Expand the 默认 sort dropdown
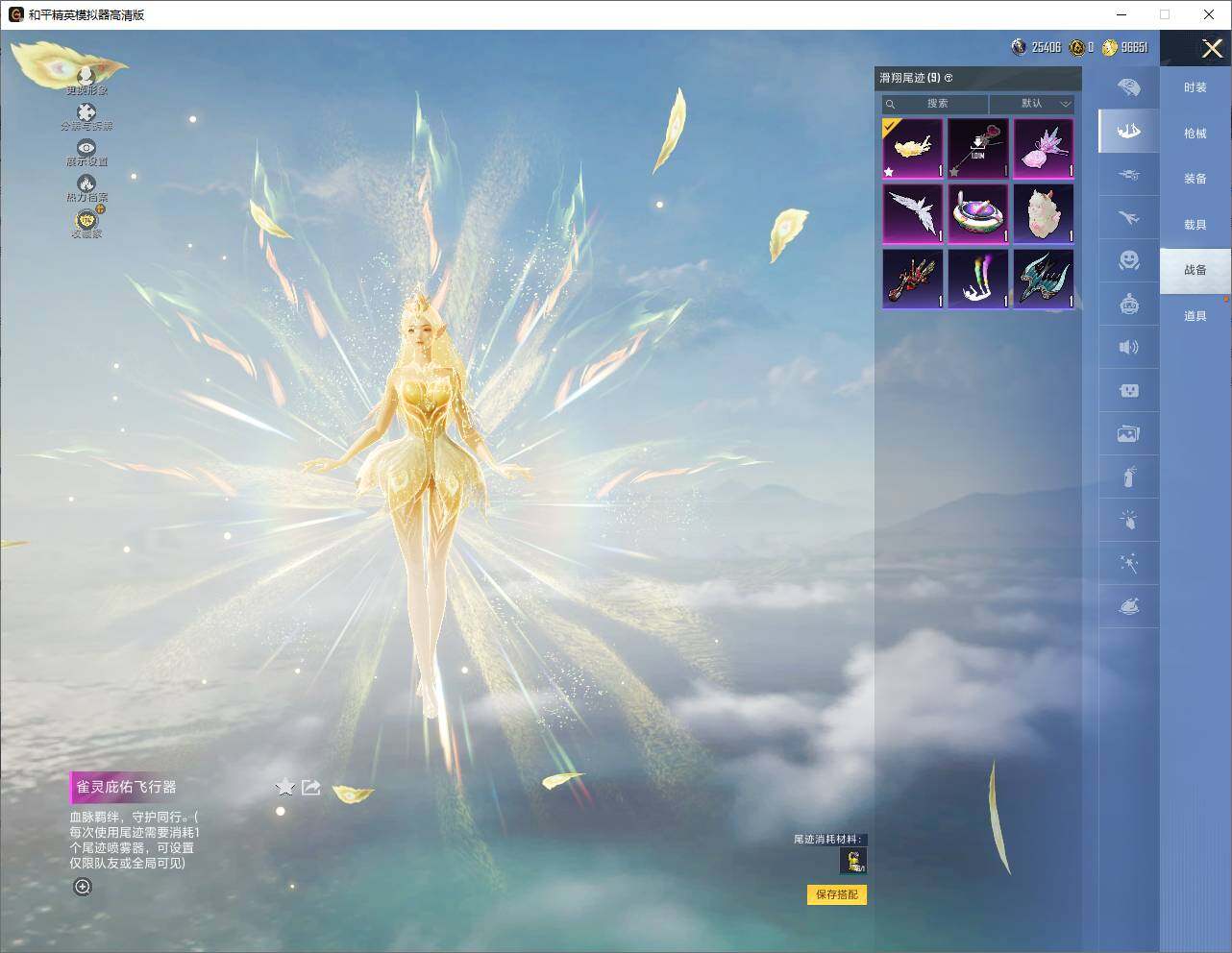 click(1032, 104)
